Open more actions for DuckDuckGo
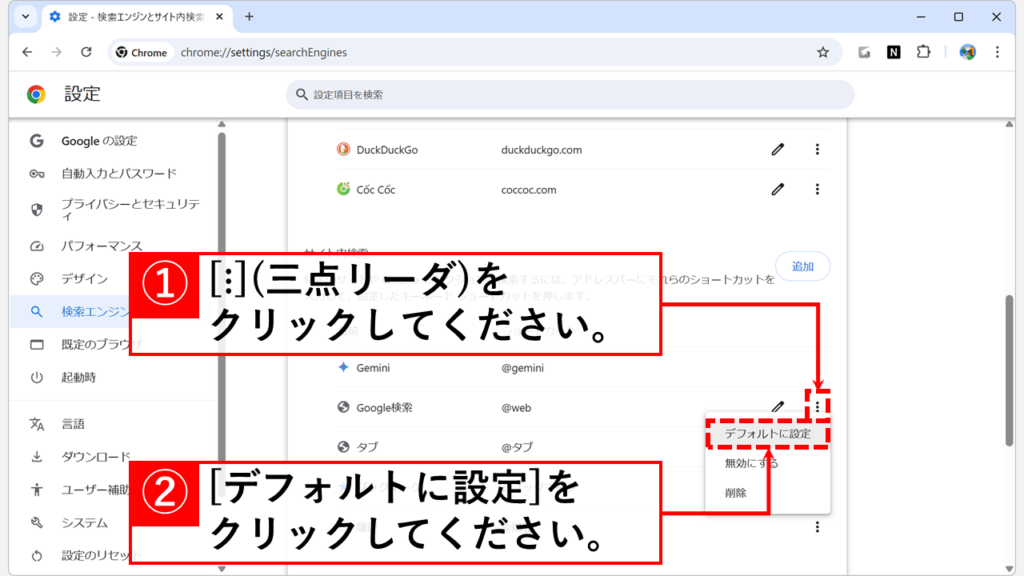Screen dimensions: 1024x576 point(817,150)
